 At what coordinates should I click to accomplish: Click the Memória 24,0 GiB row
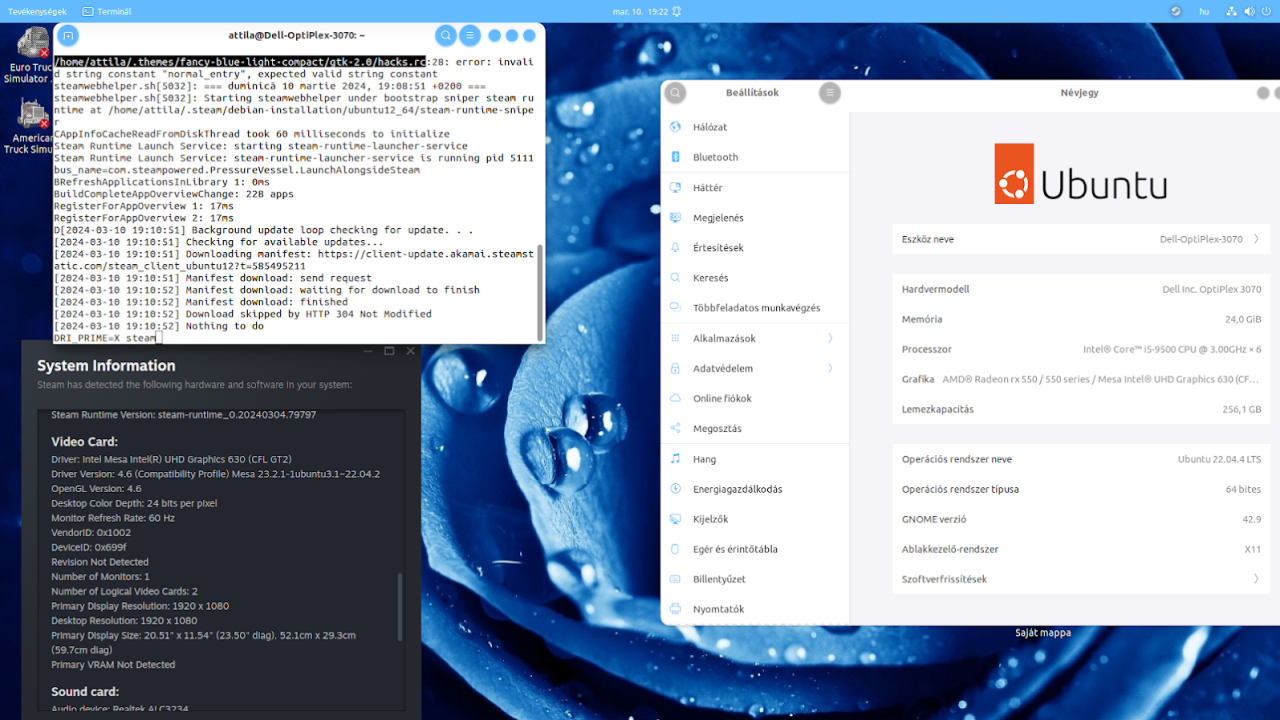tap(1081, 319)
